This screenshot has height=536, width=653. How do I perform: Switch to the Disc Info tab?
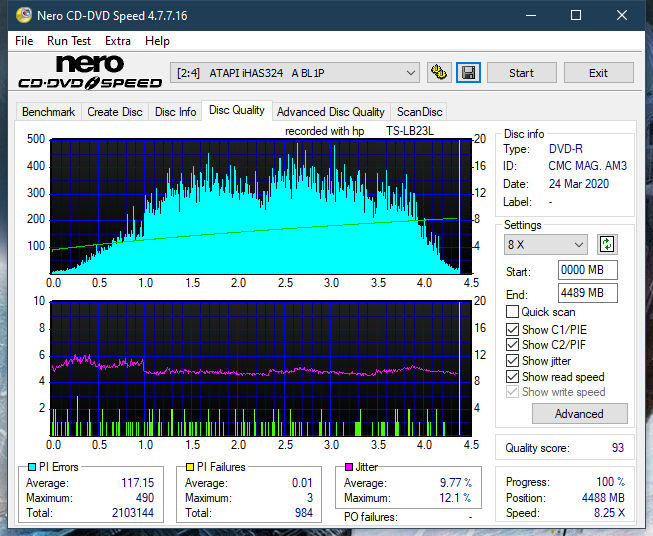coord(175,112)
